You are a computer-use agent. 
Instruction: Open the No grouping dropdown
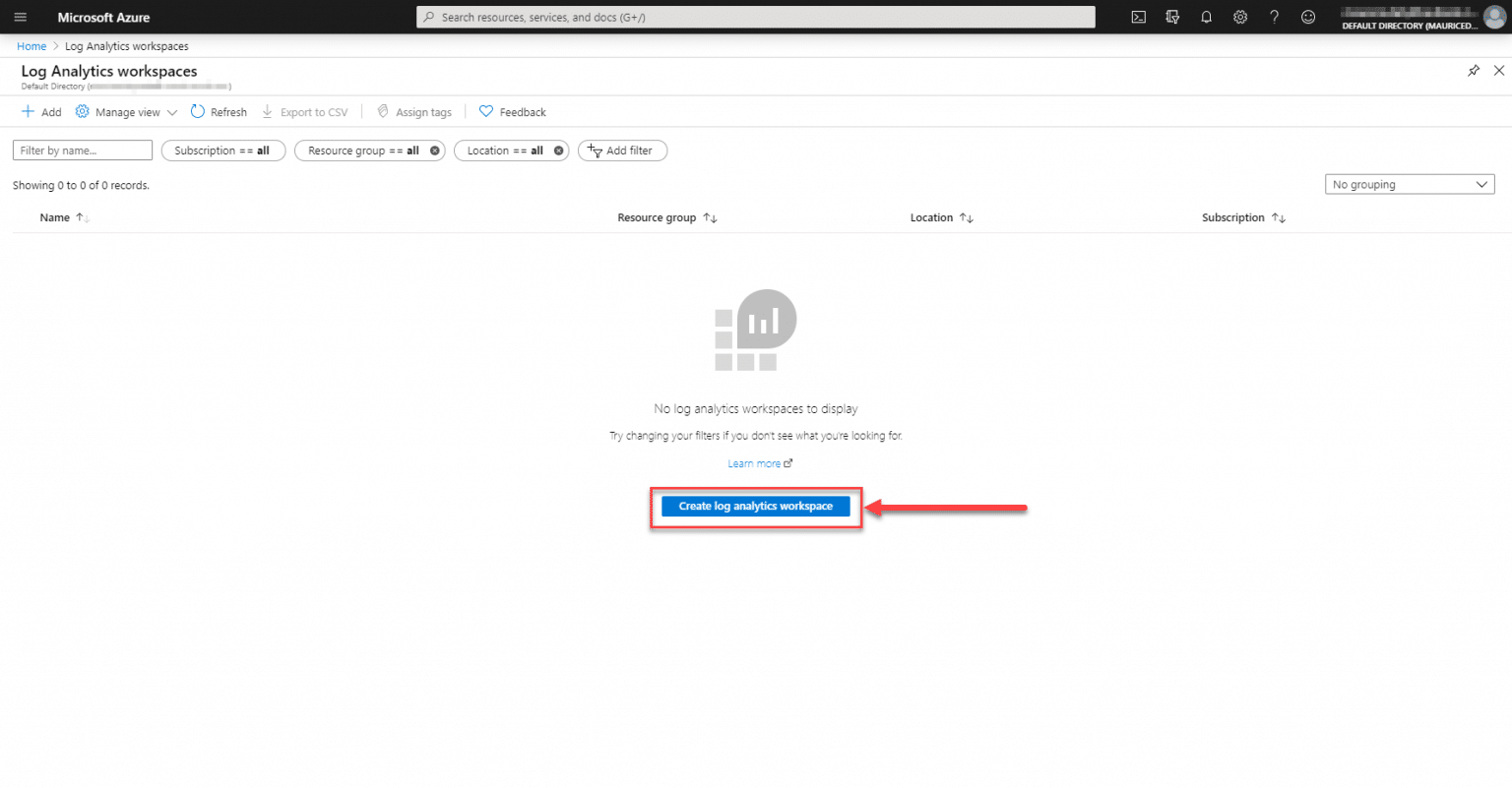click(x=1410, y=184)
